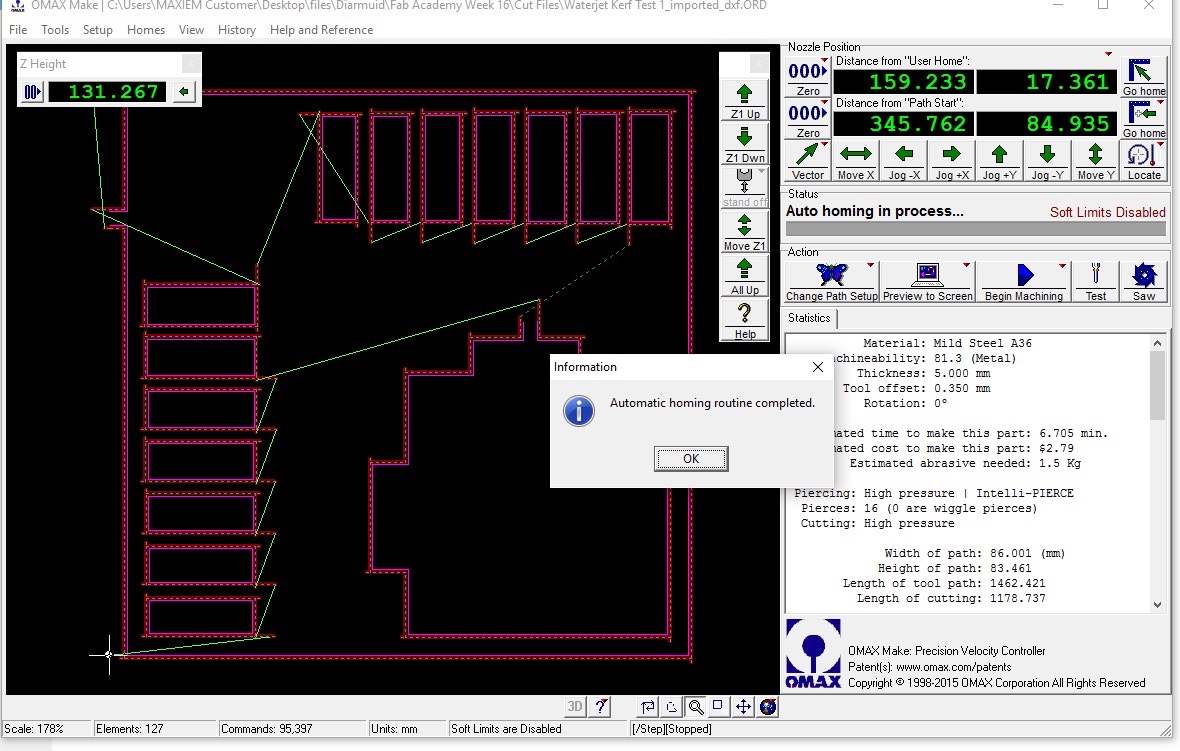The image size is (1180, 751).
Task: Open dropdown arrow on User Home Zero button
Action: [x=824, y=61]
